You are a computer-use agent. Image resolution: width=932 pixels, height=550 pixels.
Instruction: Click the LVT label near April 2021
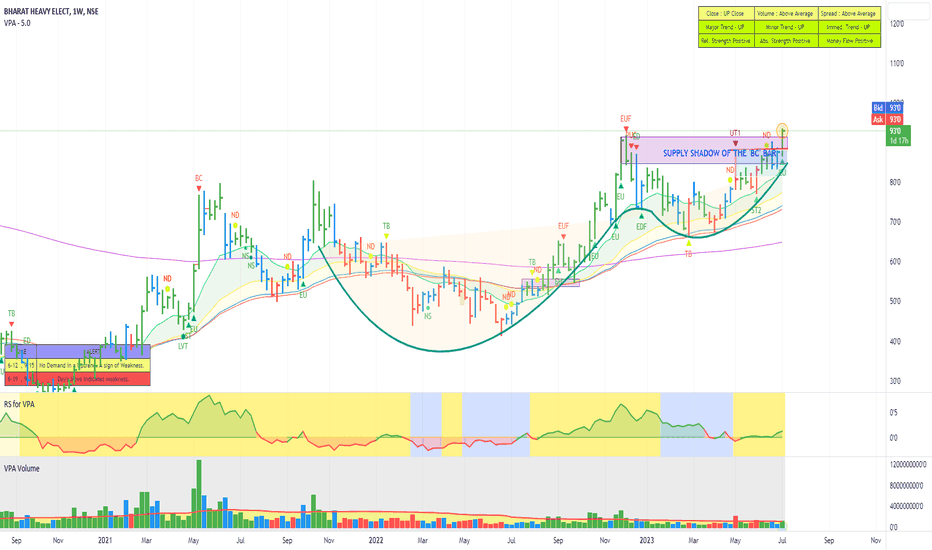pos(182,346)
